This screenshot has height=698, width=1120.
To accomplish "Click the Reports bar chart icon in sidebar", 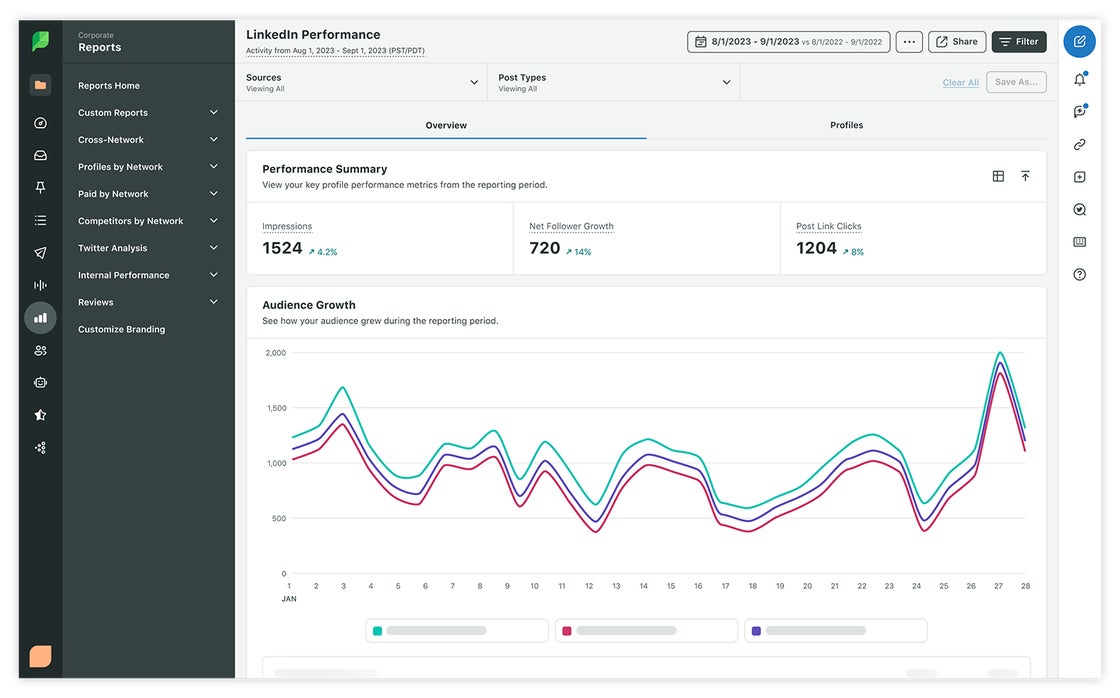I will pyautogui.click(x=40, y=318).
